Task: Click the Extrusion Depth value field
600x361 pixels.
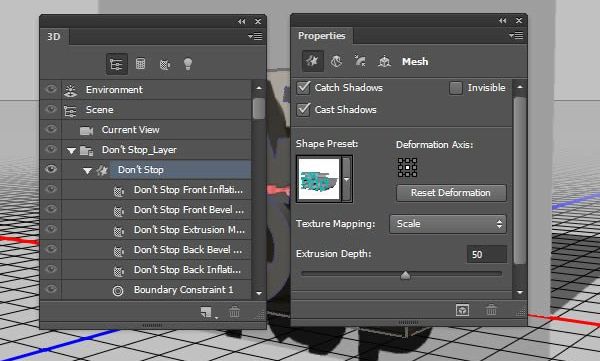Action: [487, 254]
